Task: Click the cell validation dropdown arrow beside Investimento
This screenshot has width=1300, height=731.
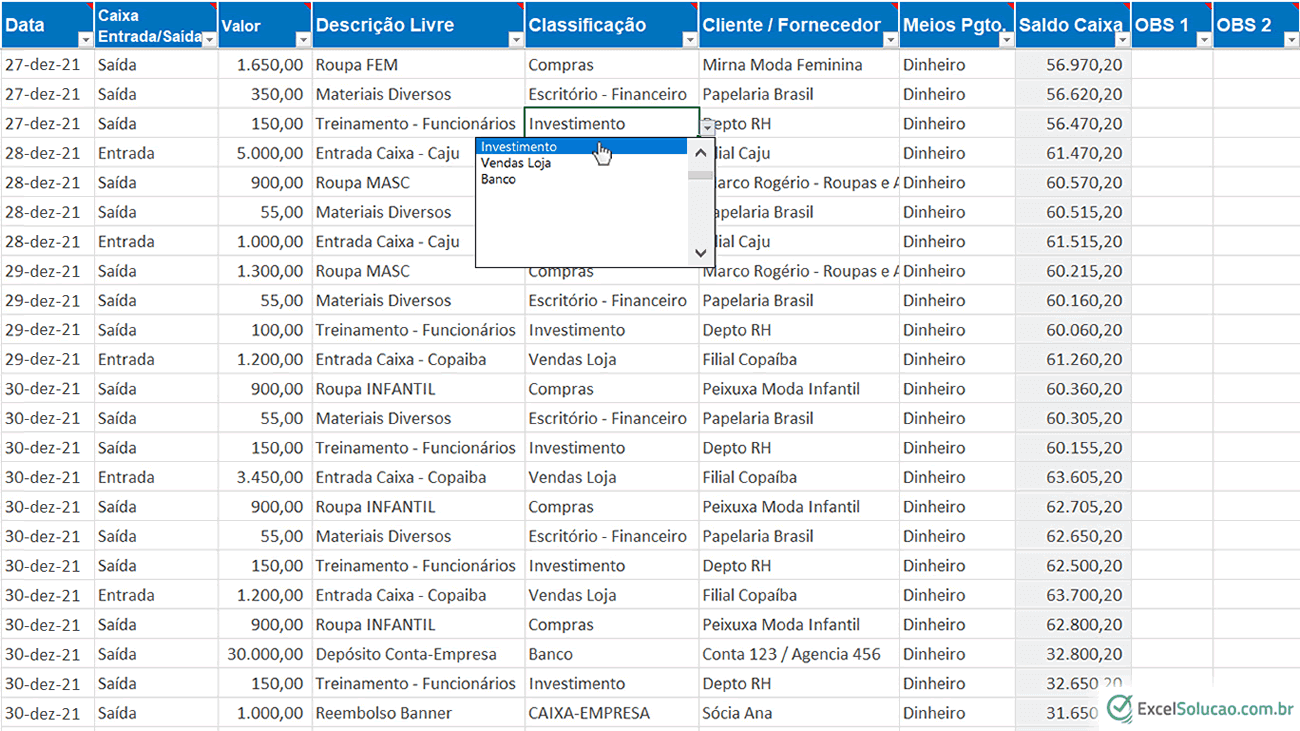Action: coord(708,127)
